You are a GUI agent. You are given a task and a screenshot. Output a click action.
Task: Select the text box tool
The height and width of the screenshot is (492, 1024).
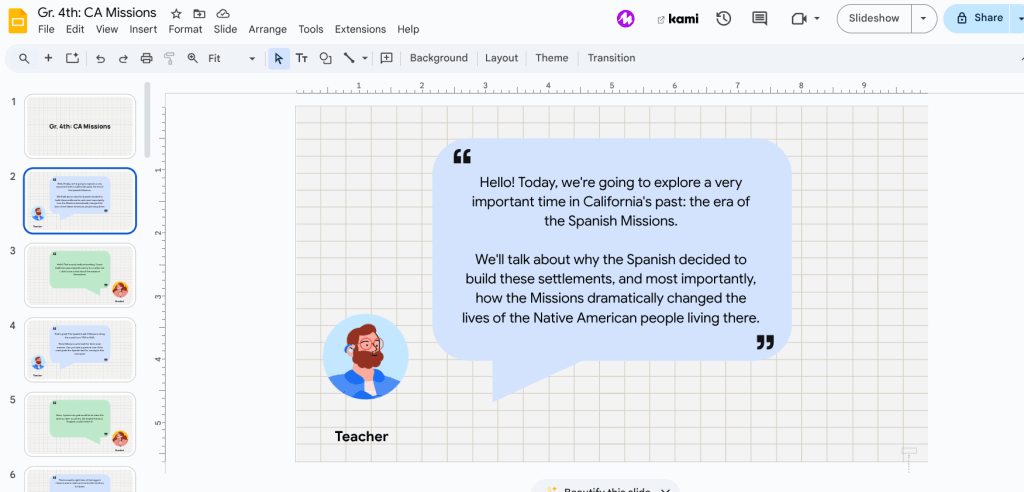pyautogui.click(x=301, y=59)
